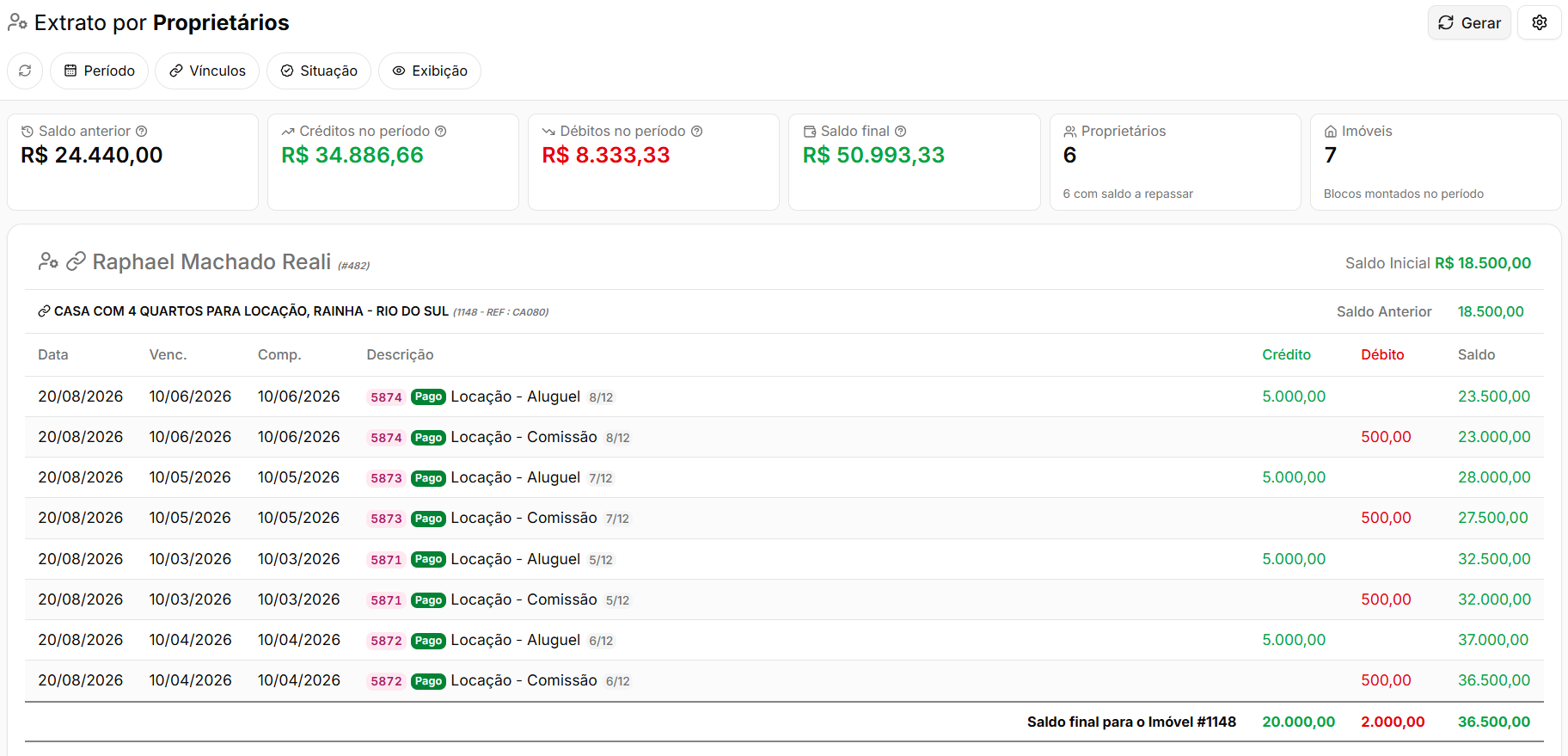The height and width of the screenshot is (756, 1568).
Task: Click badge 5872 on Locação - Aluguel 6/12 row
Action: point(386,641)
